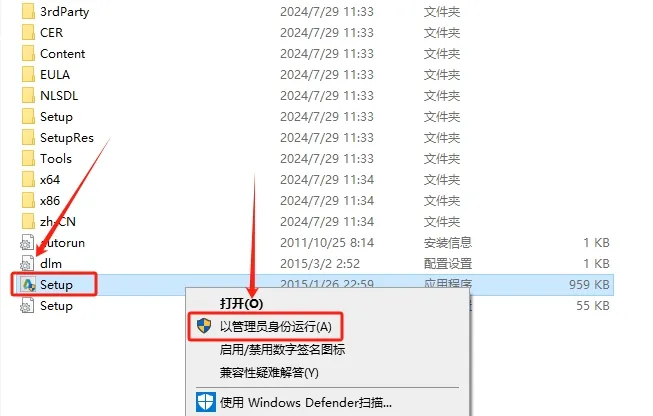Image resolution: width=653 pixels, height=416 pixels.
Task: Choose 启用/禁用数字签名图标 menu option
Action: (282, 349)
